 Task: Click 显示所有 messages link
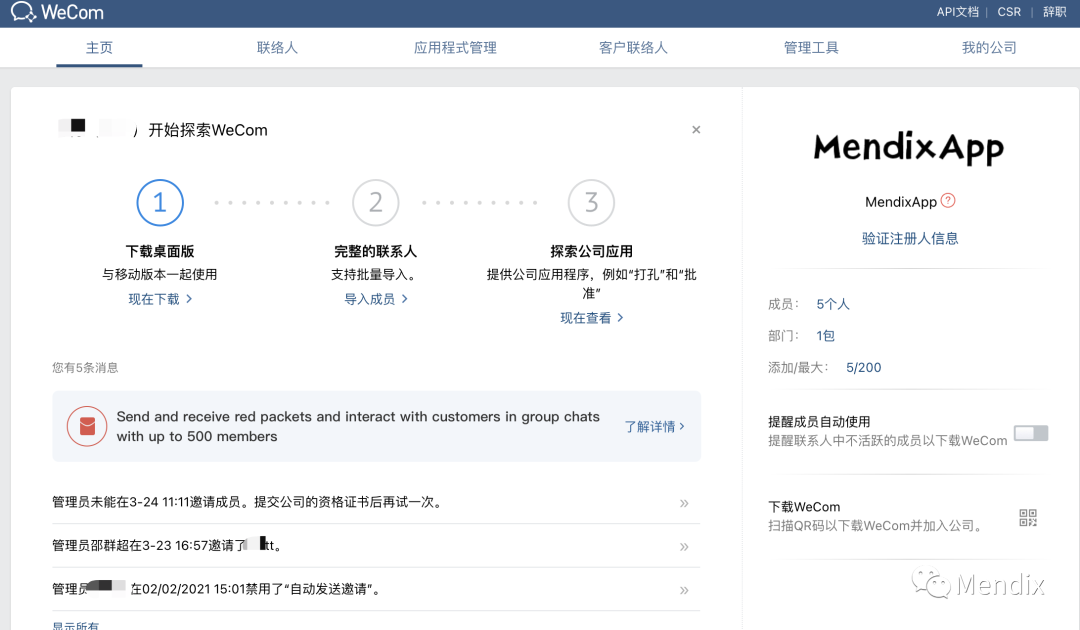coord(76,626)
